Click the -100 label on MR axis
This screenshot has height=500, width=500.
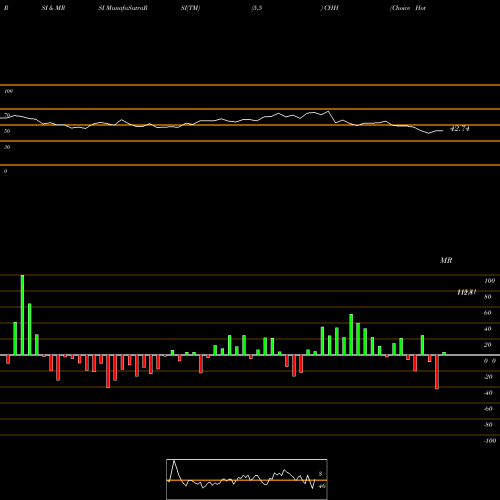(x=490, y=441)
